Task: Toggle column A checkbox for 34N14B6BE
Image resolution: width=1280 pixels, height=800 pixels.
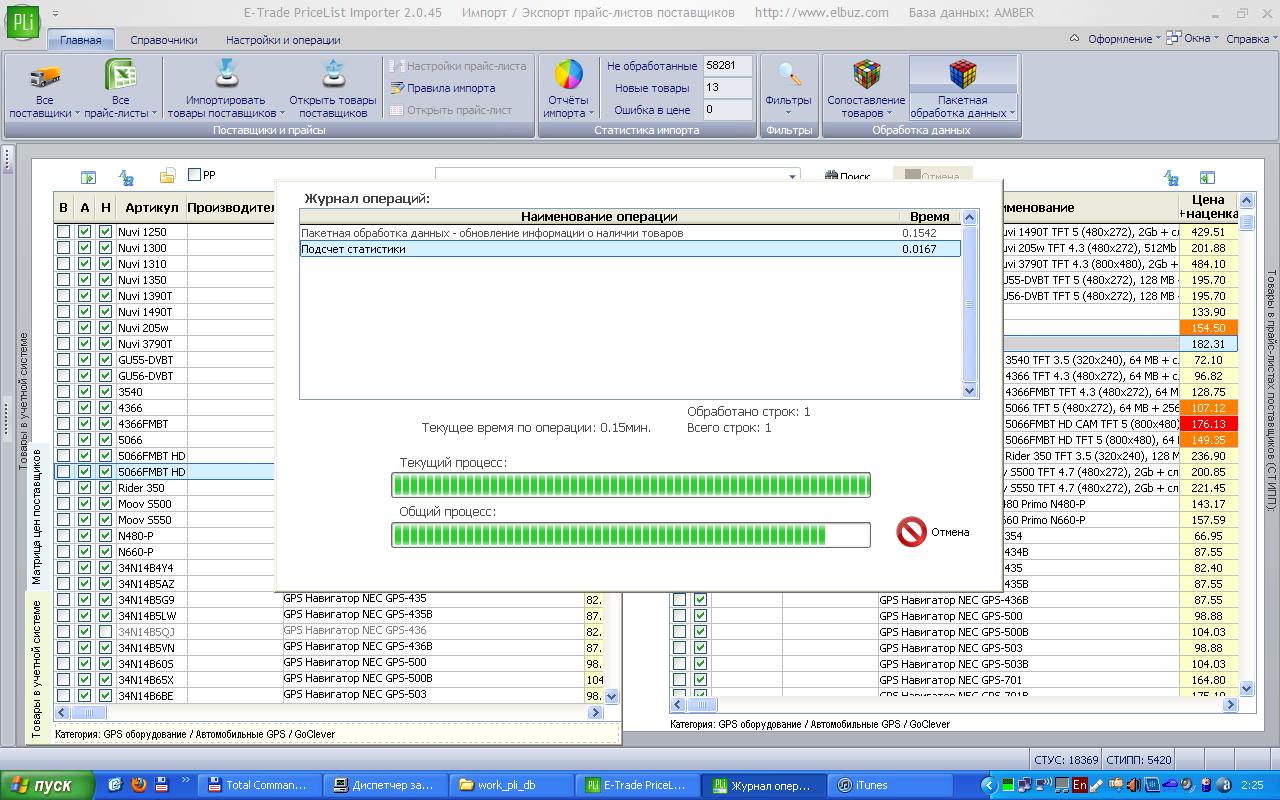Action: (85, 696)
